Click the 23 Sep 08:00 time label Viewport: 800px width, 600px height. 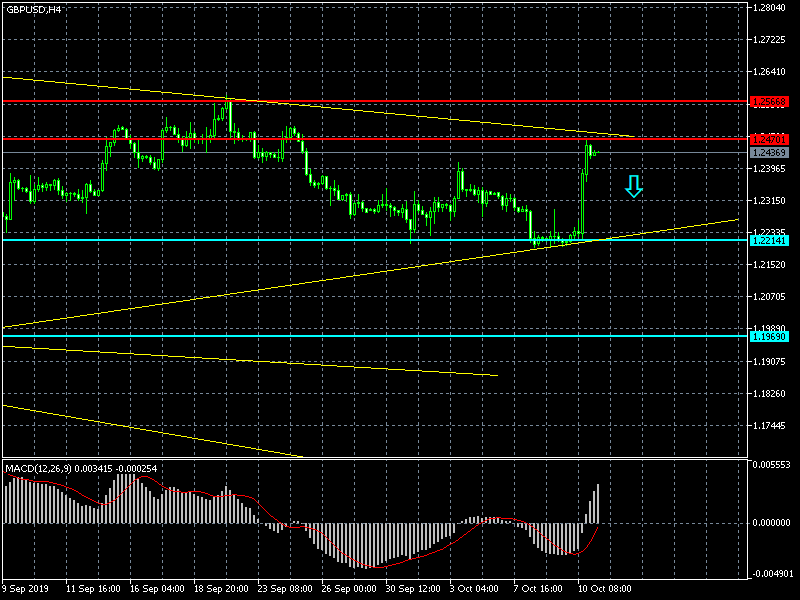click(285, 588)
